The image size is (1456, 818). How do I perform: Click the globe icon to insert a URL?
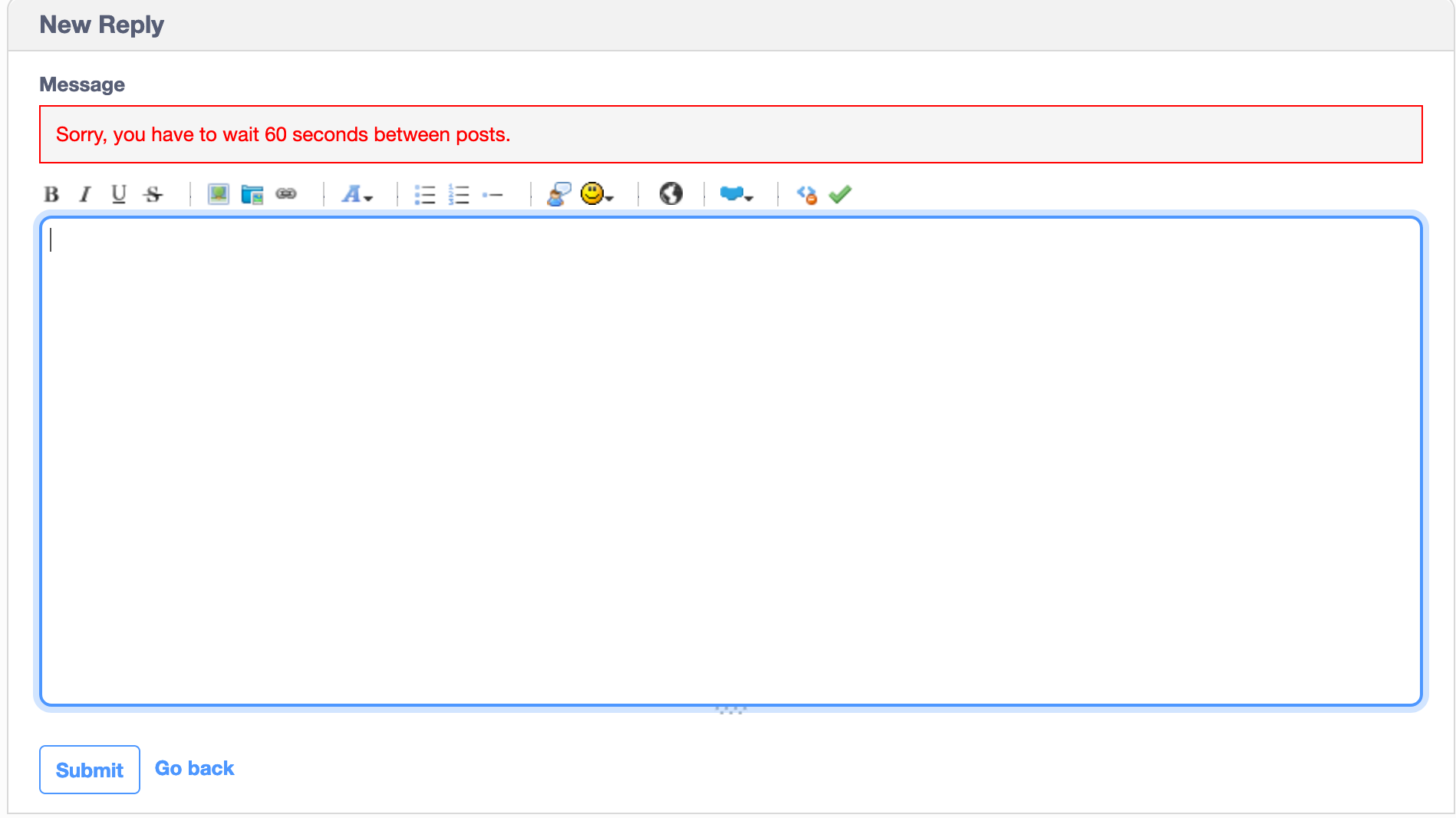click(x=670, y=194)
